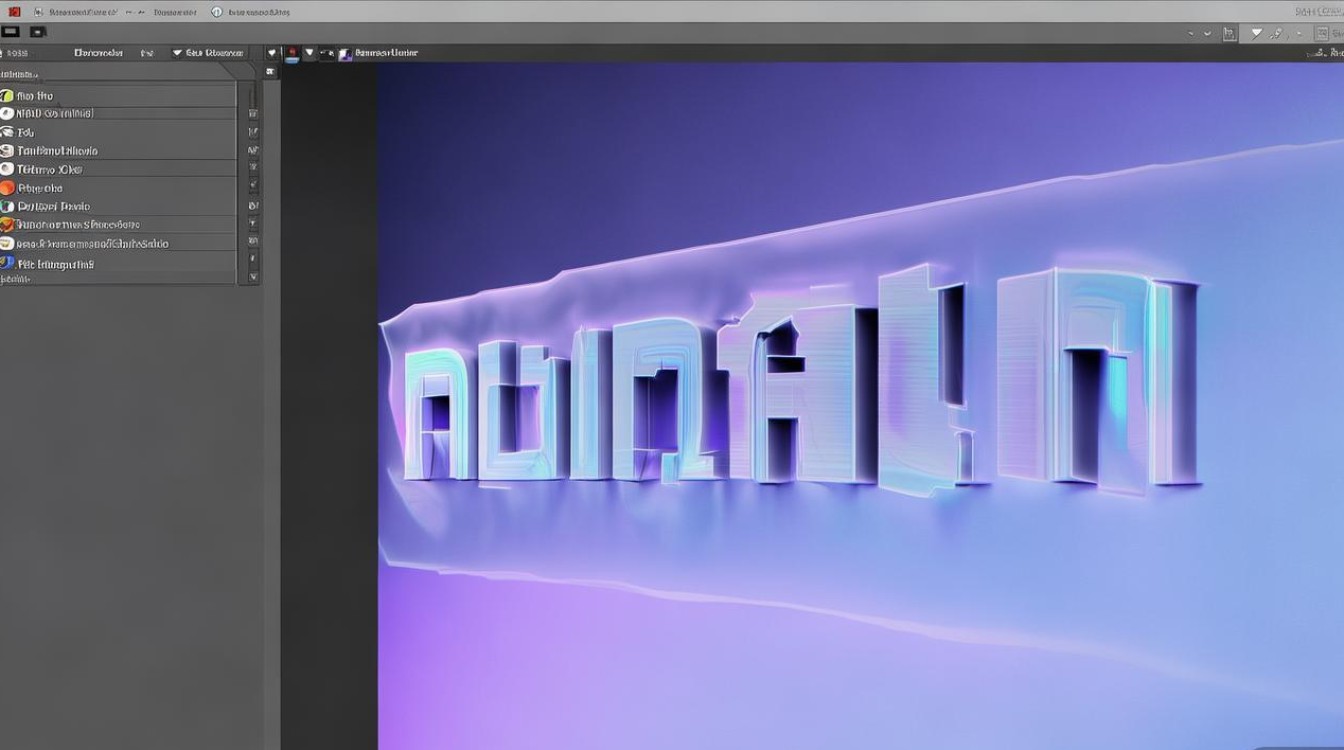Click the red icon in the viewport header

pos(292,53)
